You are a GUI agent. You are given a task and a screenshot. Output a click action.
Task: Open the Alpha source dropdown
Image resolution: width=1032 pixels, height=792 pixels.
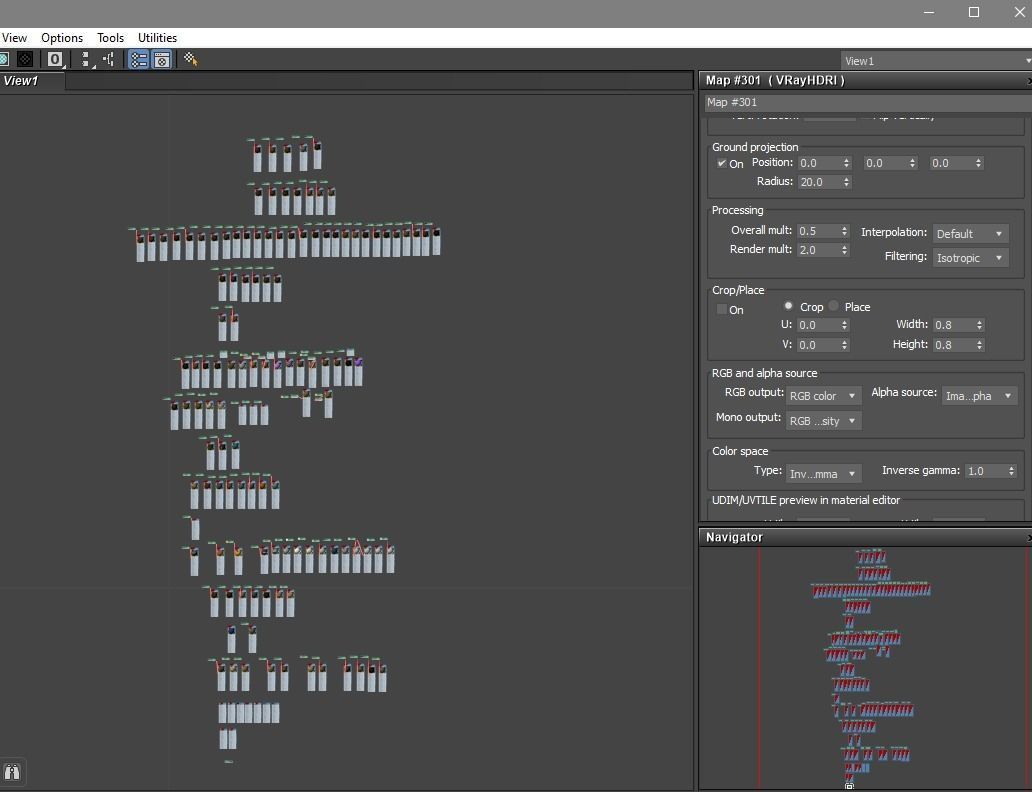979,396
